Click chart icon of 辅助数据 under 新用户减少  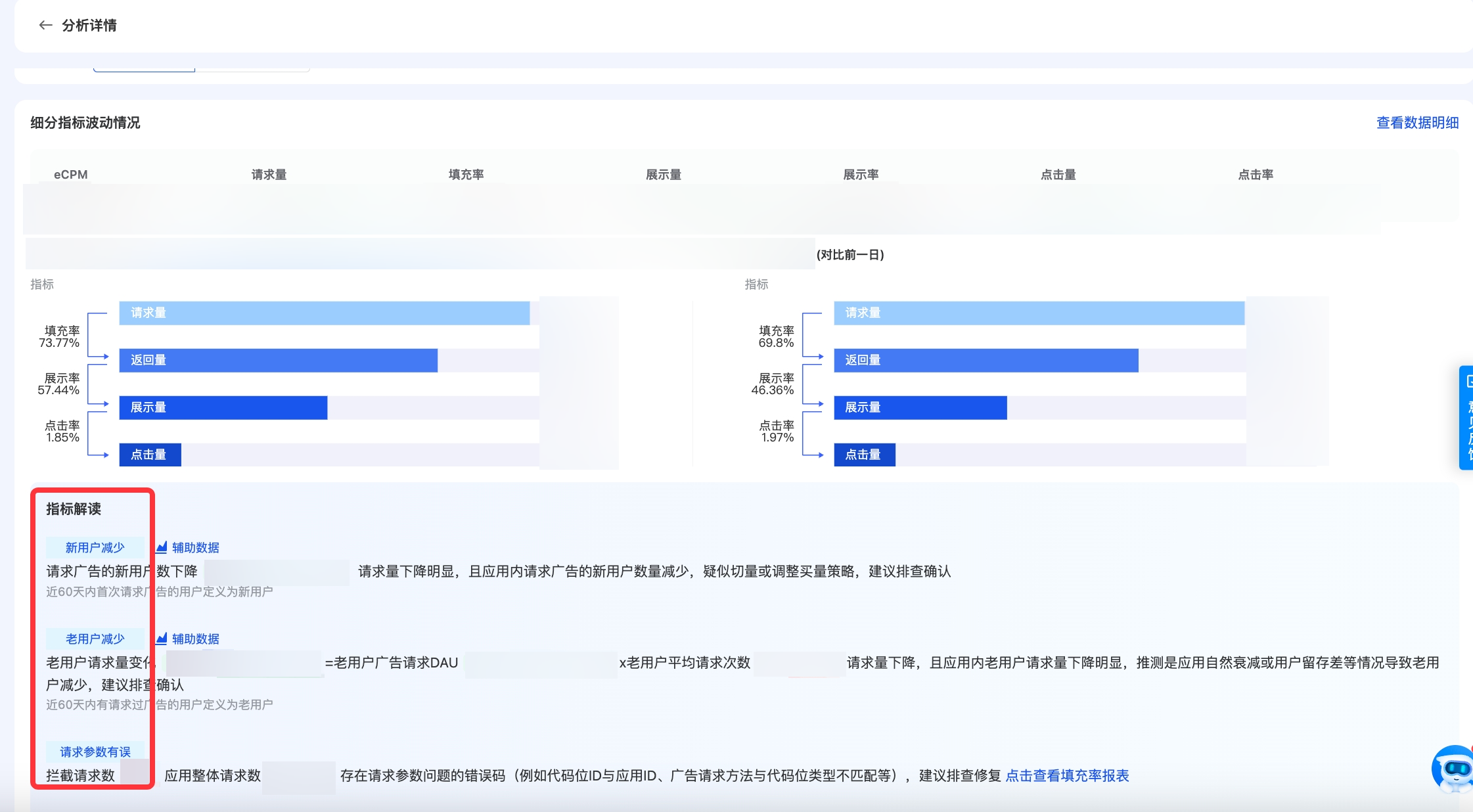click(x=162, y=547)
